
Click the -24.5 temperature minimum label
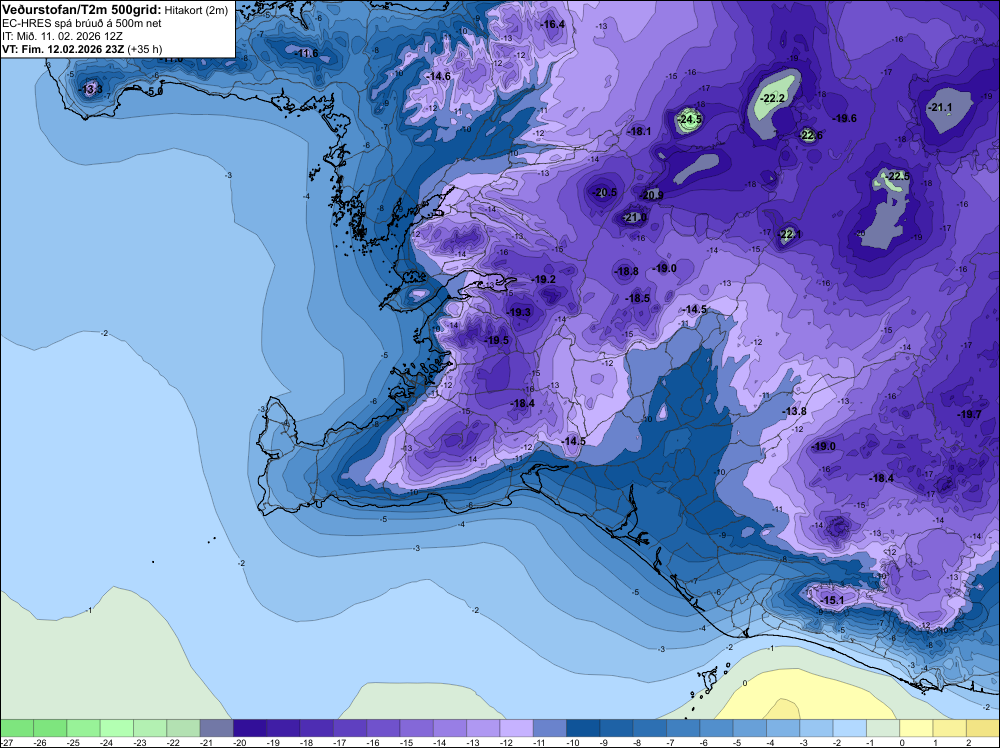[x=690, y=119]
